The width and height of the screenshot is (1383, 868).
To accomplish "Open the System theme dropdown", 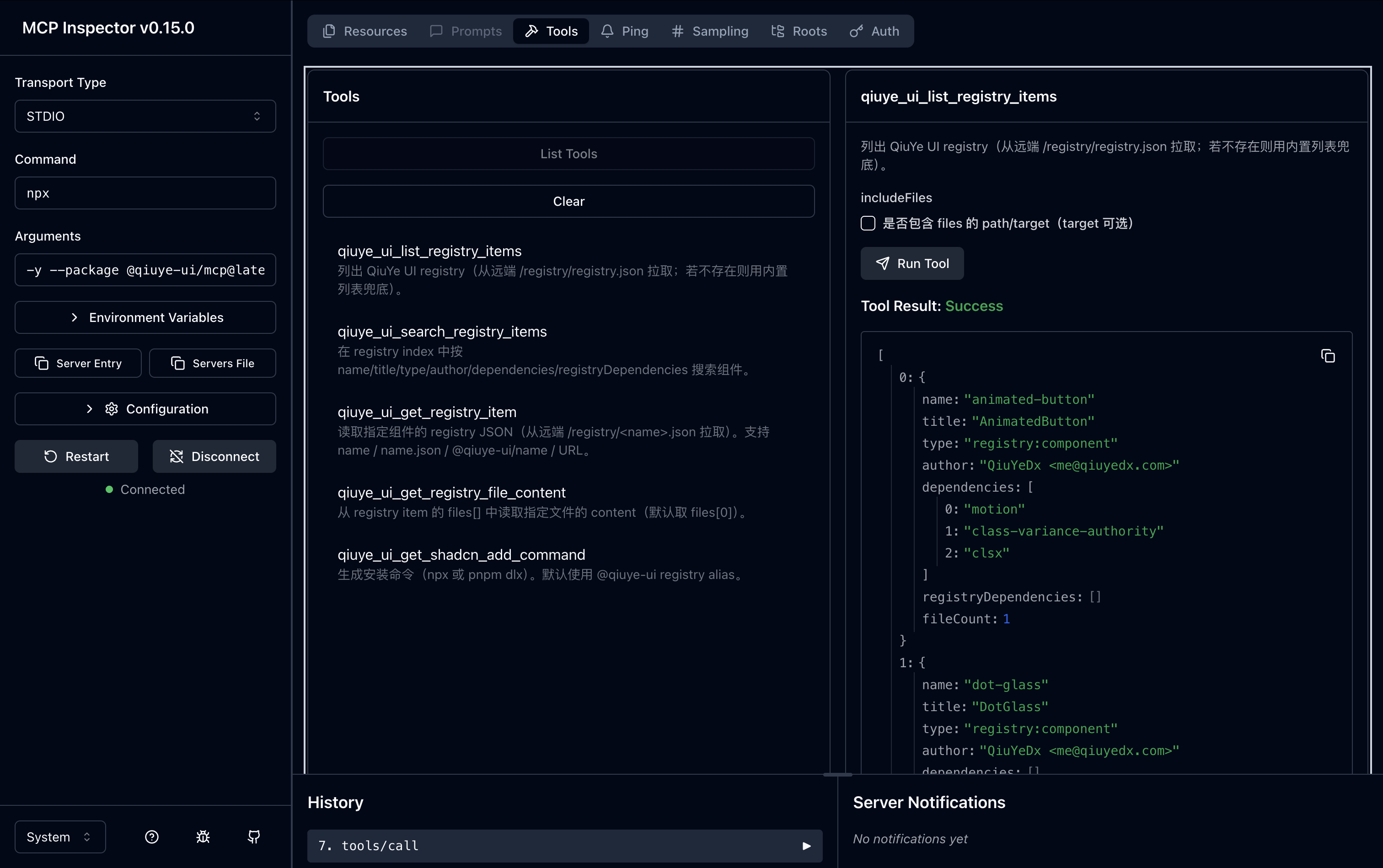I will pos(60,836).
